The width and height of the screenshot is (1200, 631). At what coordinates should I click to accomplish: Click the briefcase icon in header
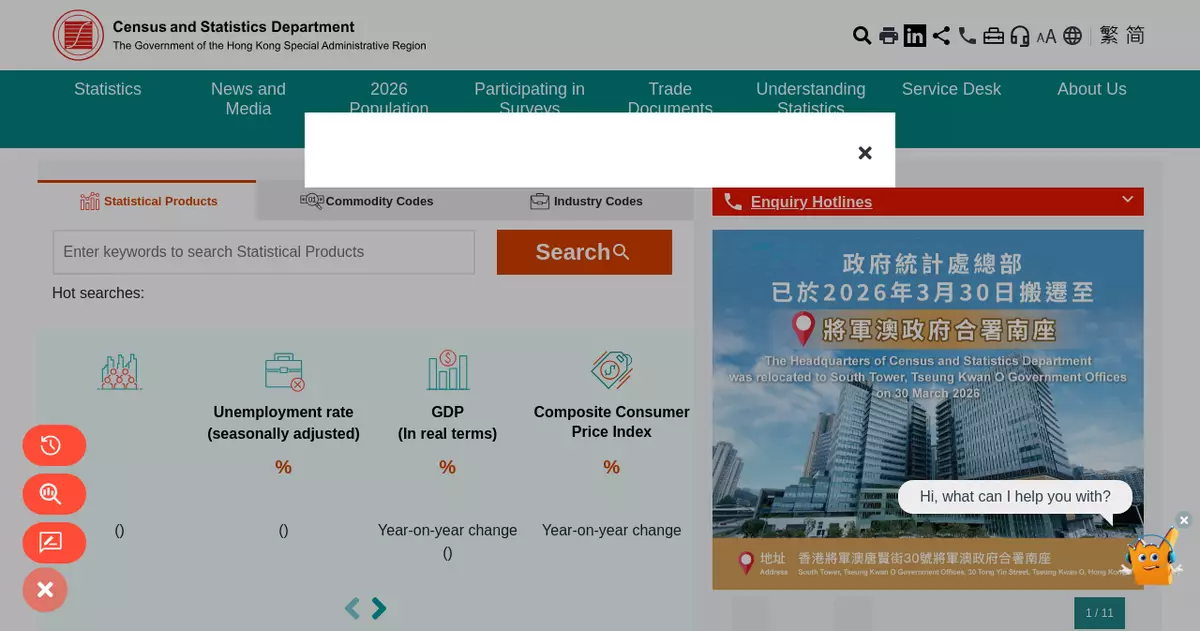pos(993,36)
